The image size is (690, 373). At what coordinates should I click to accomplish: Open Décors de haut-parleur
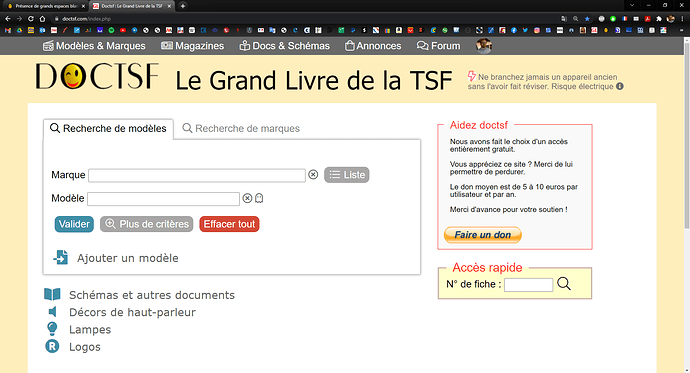click(132, 312)
